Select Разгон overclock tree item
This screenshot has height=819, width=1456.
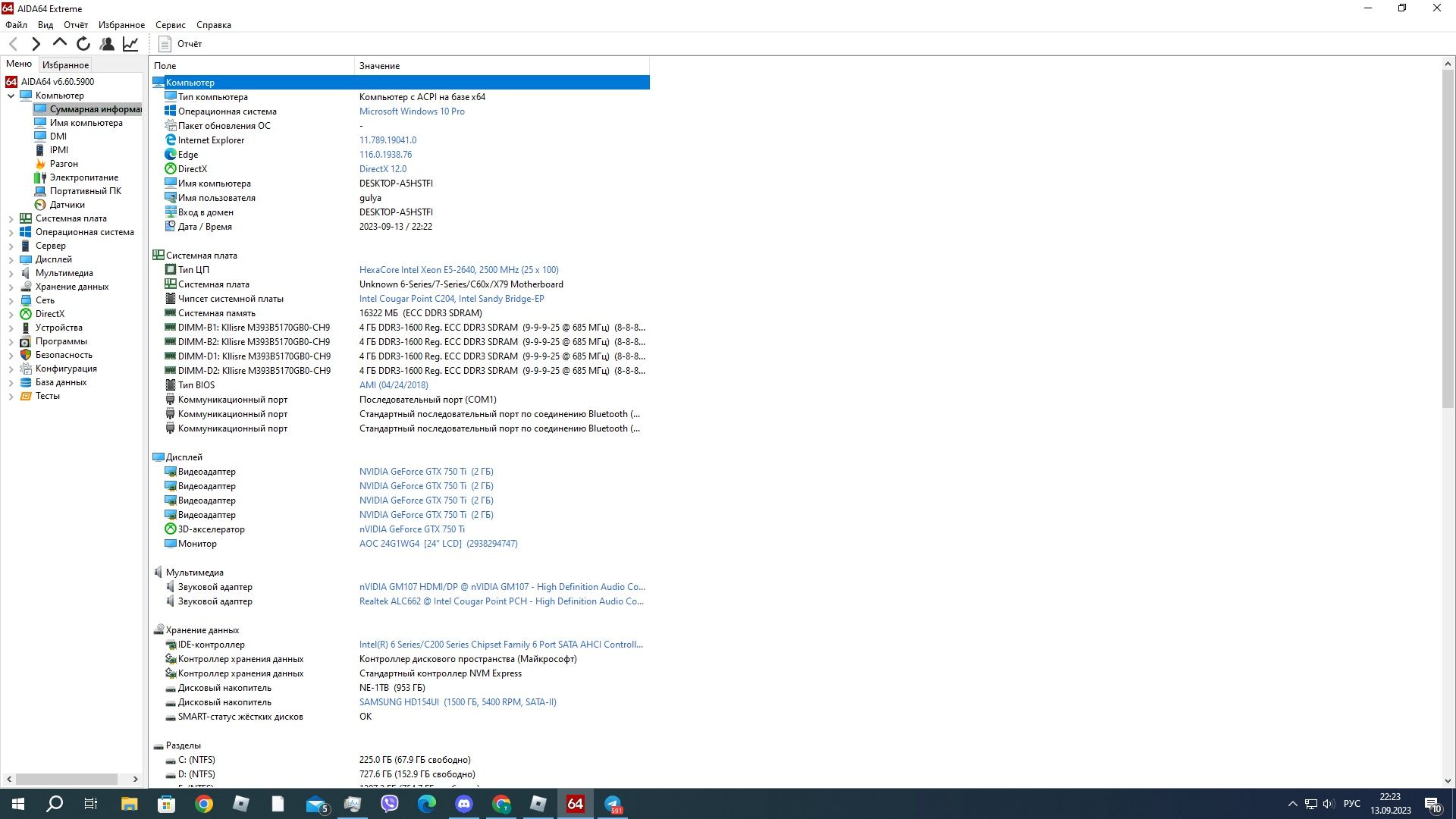pos(64,164)
